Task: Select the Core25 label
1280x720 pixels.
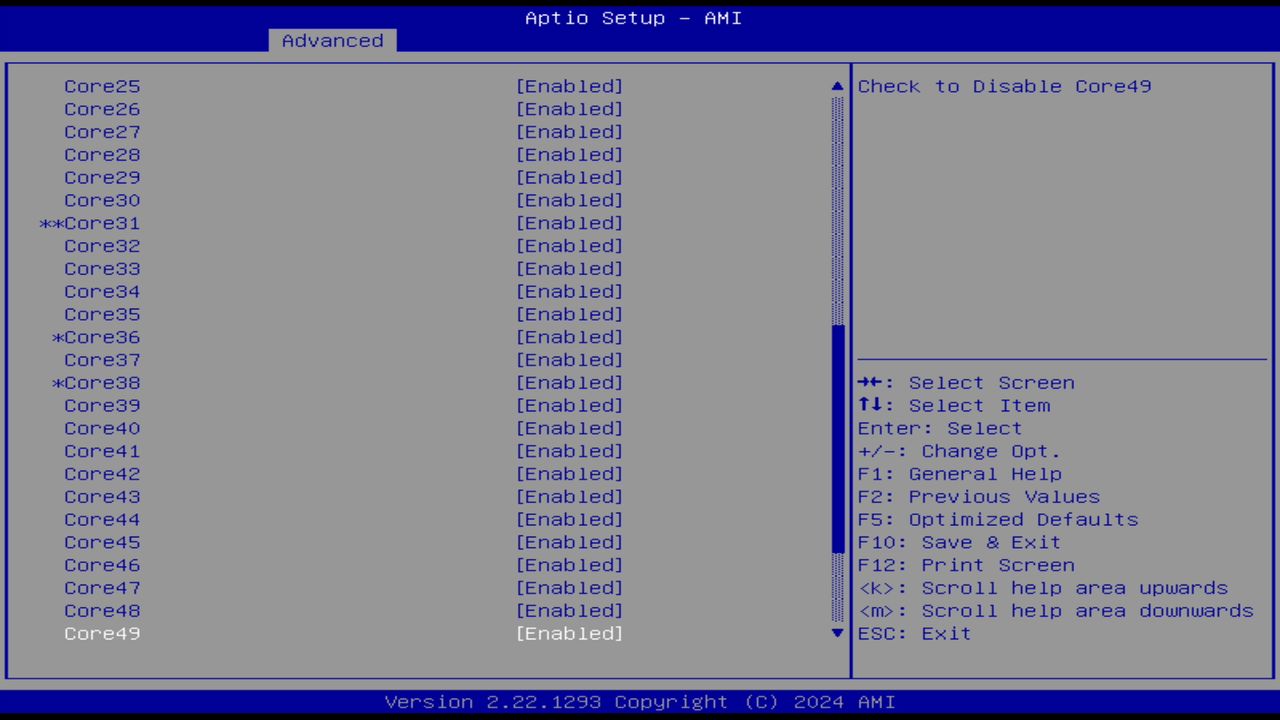Action: point(102,86)
